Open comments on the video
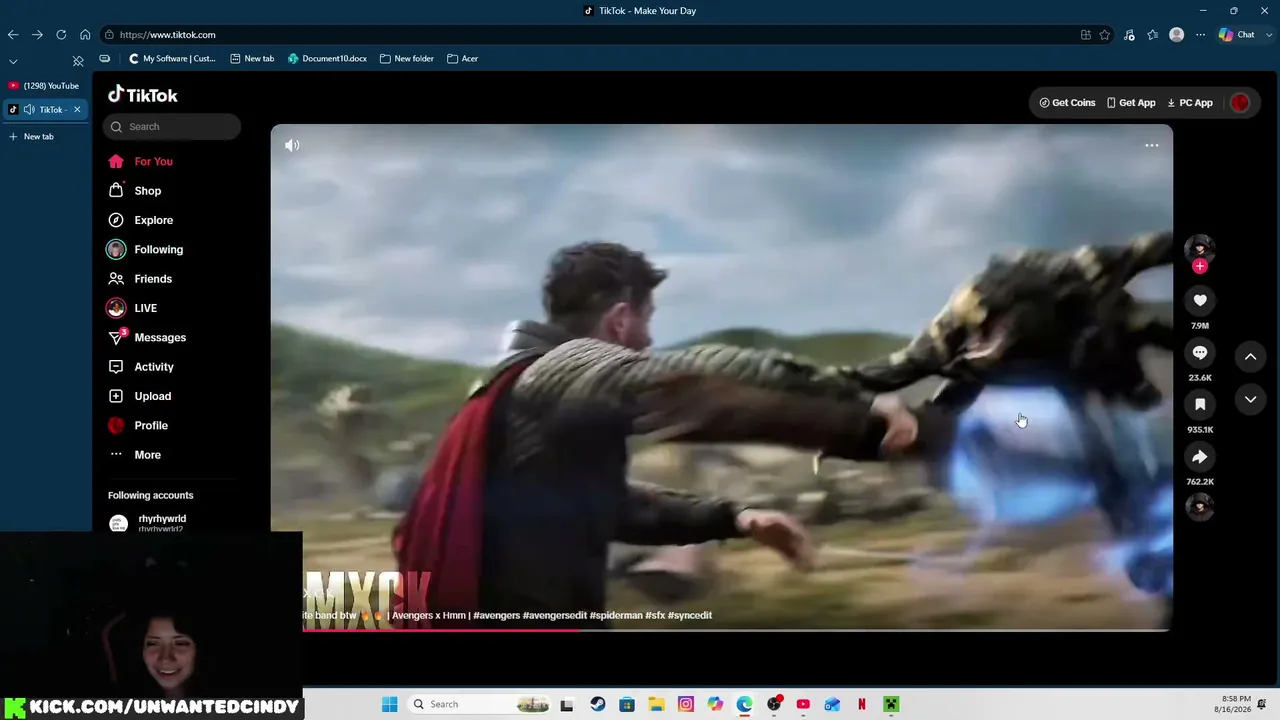The height and width of the screenshot is (720, 1280). [x=1200, y=353]
